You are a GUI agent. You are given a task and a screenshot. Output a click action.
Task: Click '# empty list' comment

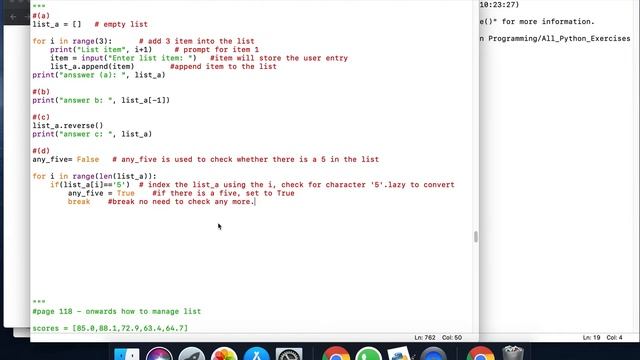click(x=121, y=24)
